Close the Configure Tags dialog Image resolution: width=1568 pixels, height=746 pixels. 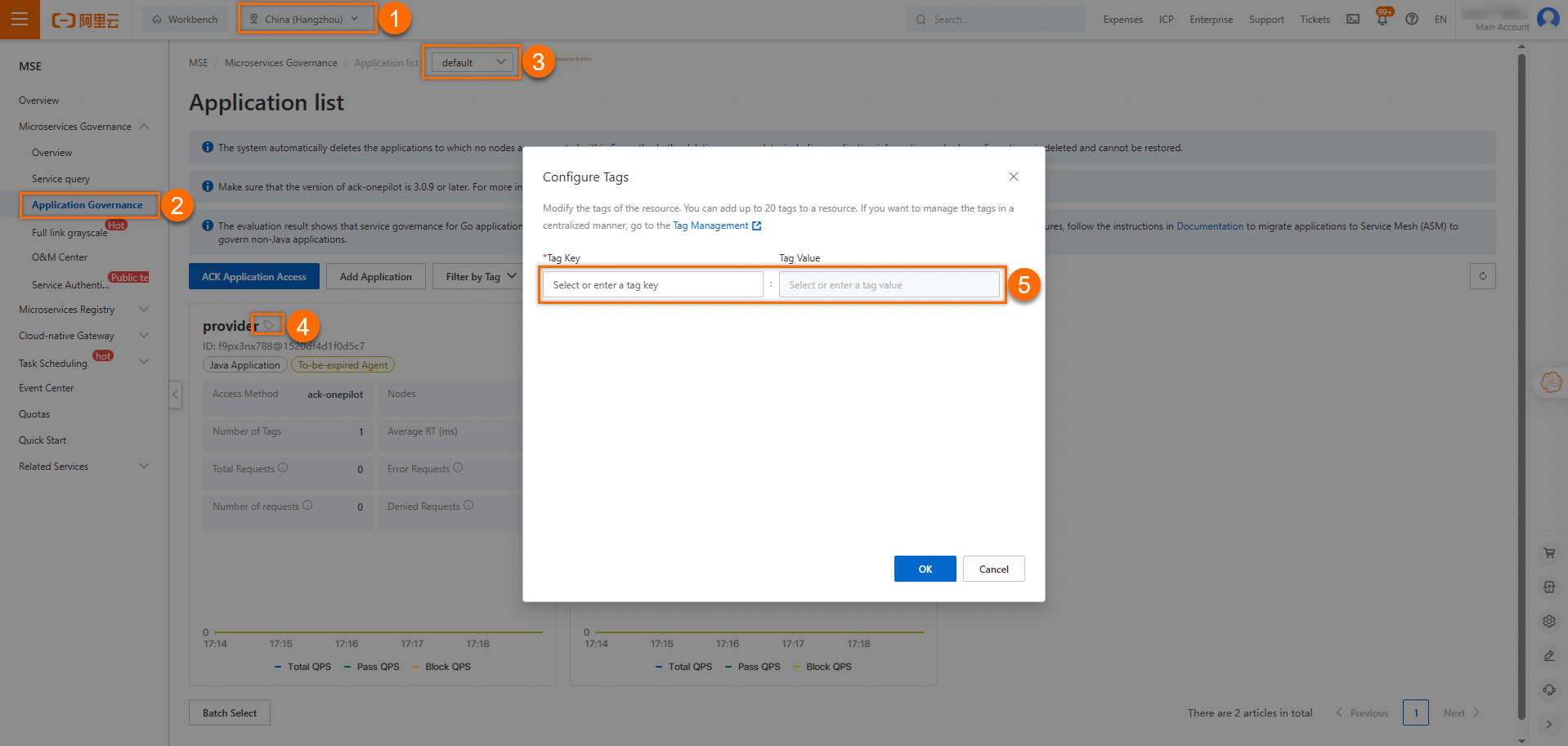click(x=1014, y=176)
